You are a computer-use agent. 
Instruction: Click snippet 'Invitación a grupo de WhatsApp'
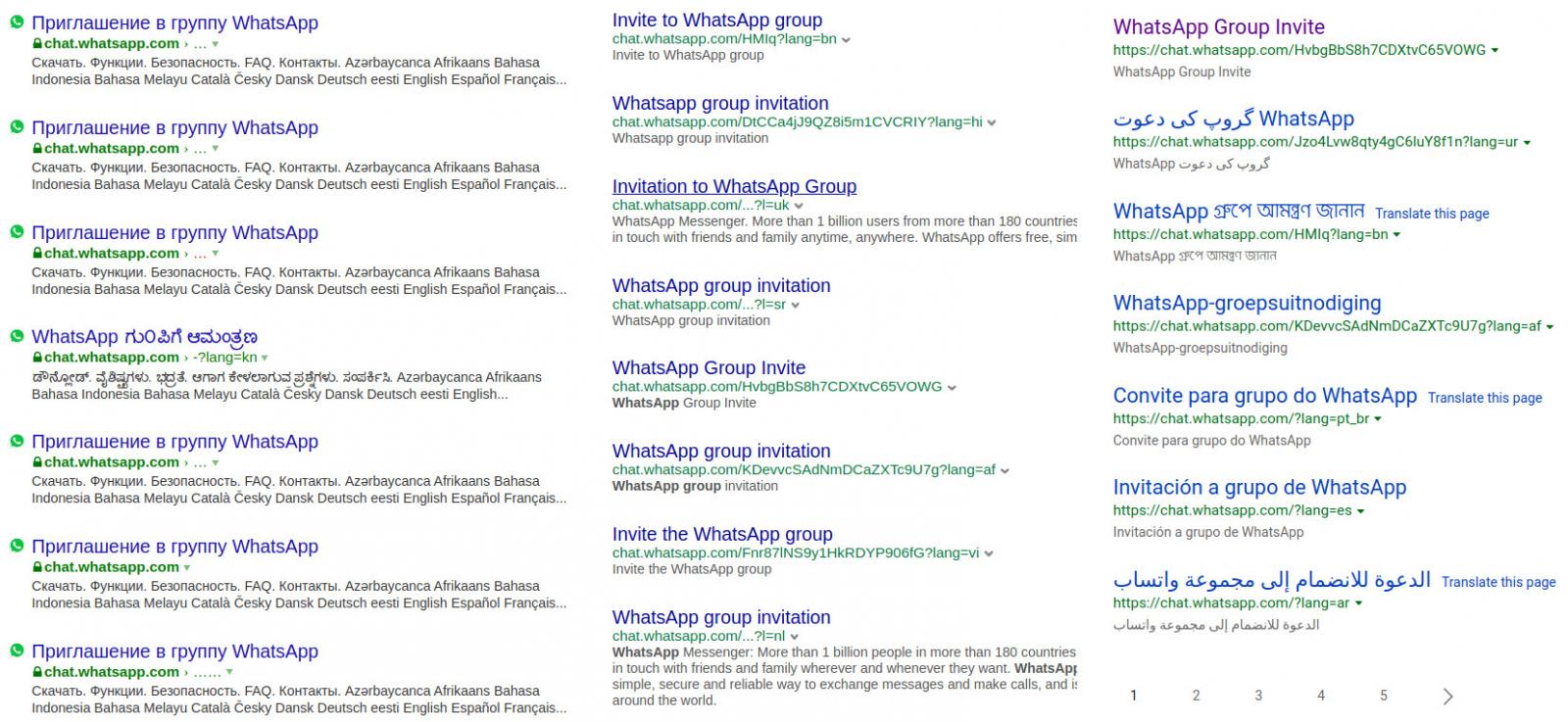click(1208, 532)
